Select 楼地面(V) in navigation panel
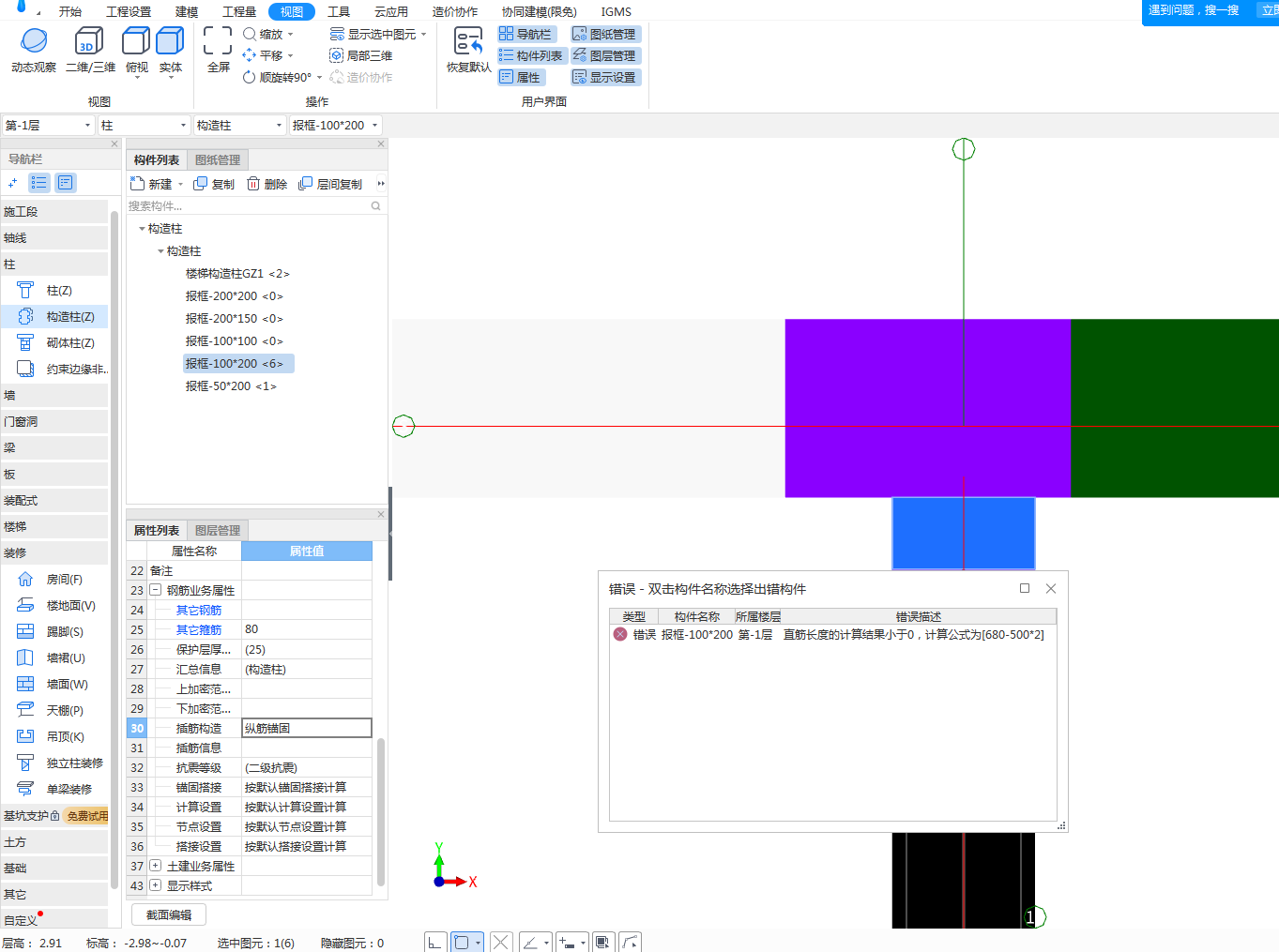The height and width of the screenshot is (952, 1279). 54,606
